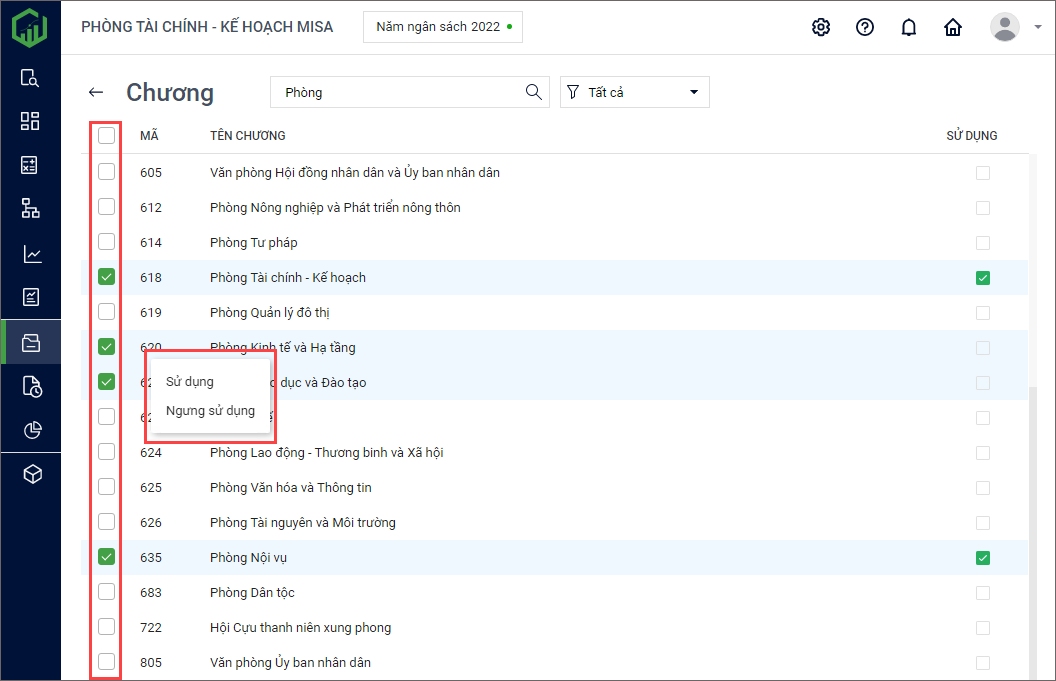Open the line chart sidebar icon
The height and width of the screenshot is (681, 1056).
tap(31, 254)
